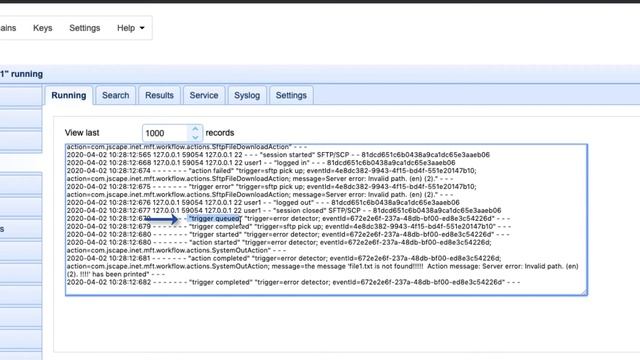The height and width of the screenshot is (360, 640).
Task: Increase records count with up stepper arrow
Action: 195,129
